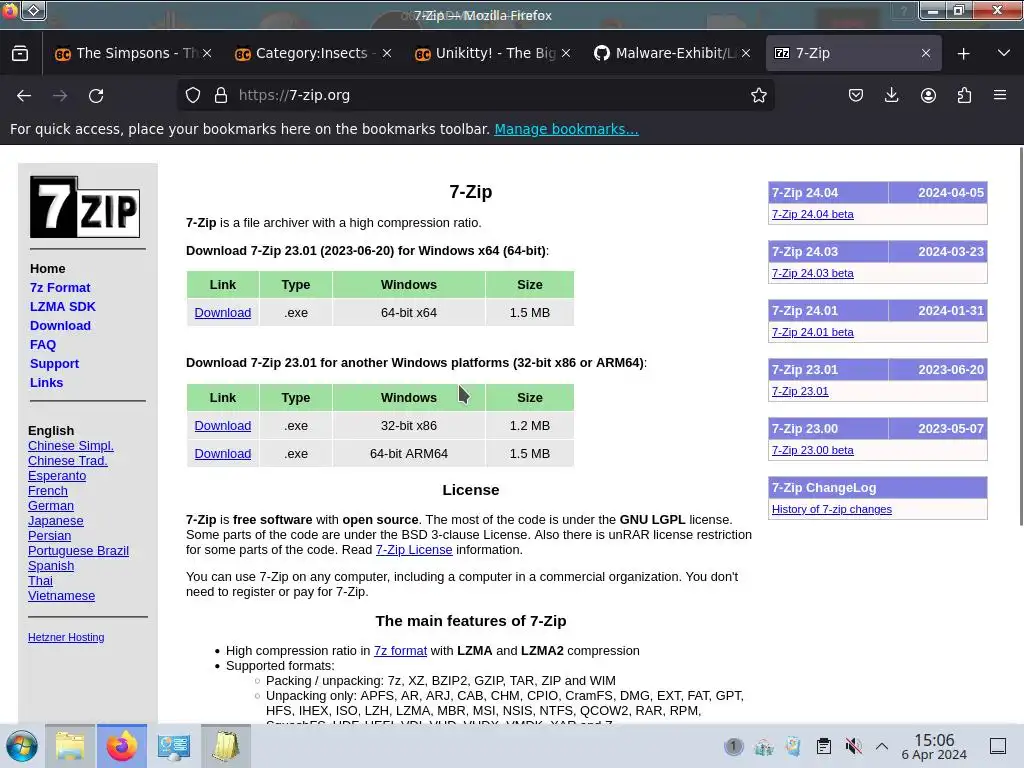Screen dimensions: 1024x768
Task: Click the notification badge tray icon
Action: [733, 746]
